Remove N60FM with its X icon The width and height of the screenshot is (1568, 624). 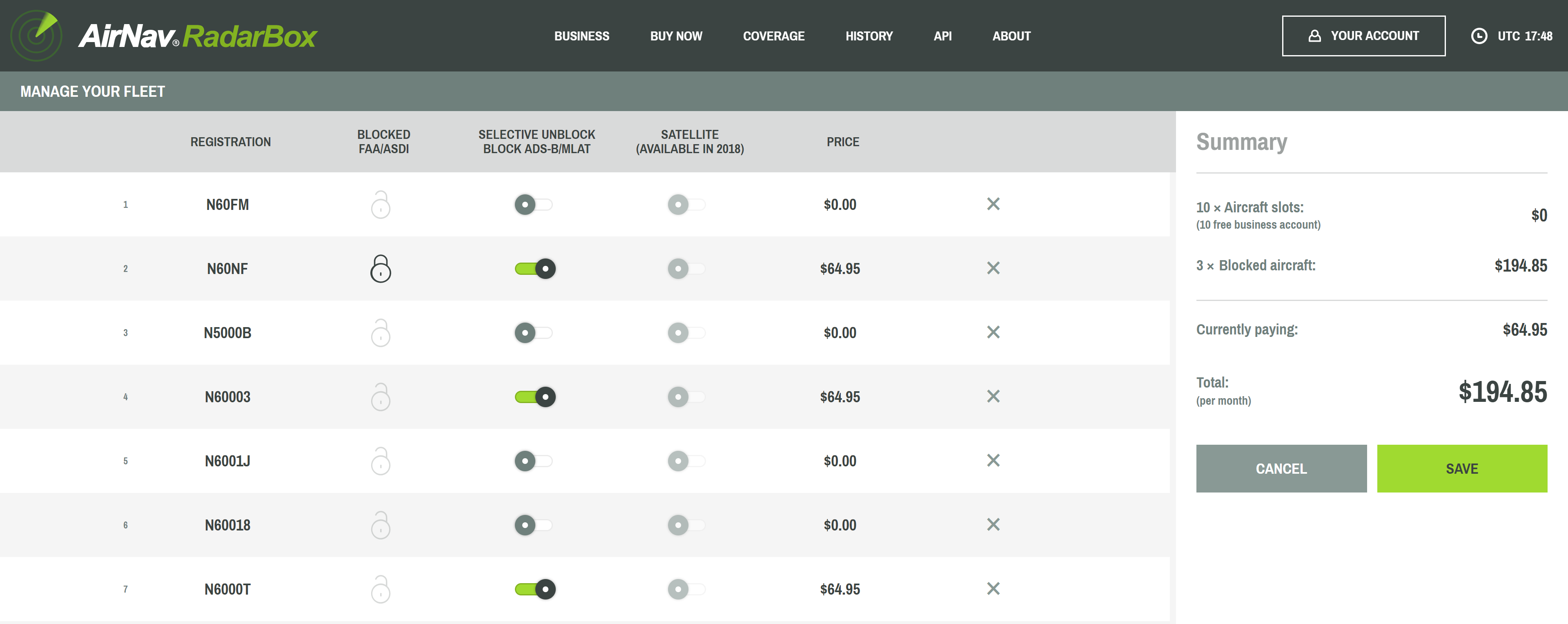993,204
